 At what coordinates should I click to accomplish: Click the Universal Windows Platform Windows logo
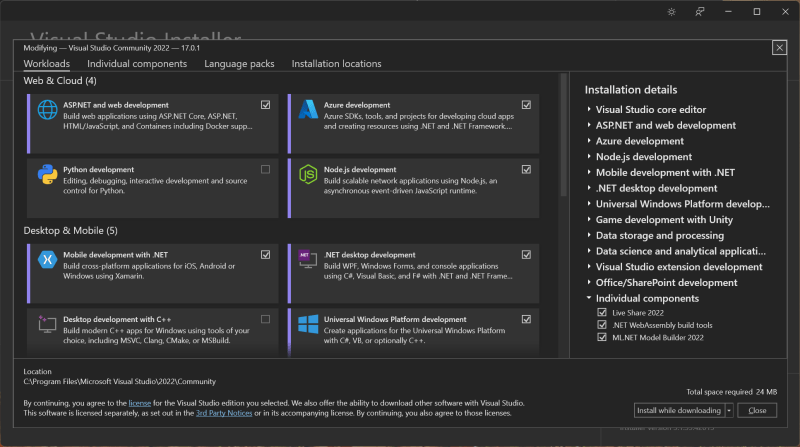tap(308, 324)
